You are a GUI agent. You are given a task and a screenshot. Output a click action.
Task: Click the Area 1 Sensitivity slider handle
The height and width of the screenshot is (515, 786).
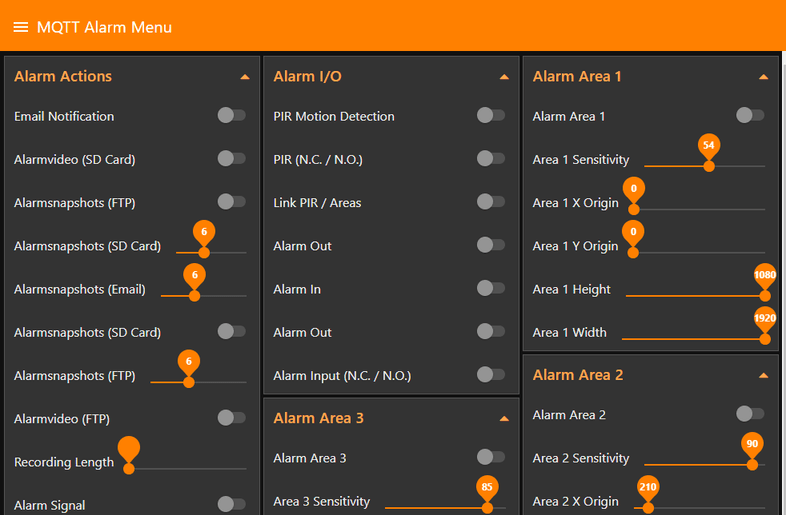709,166
